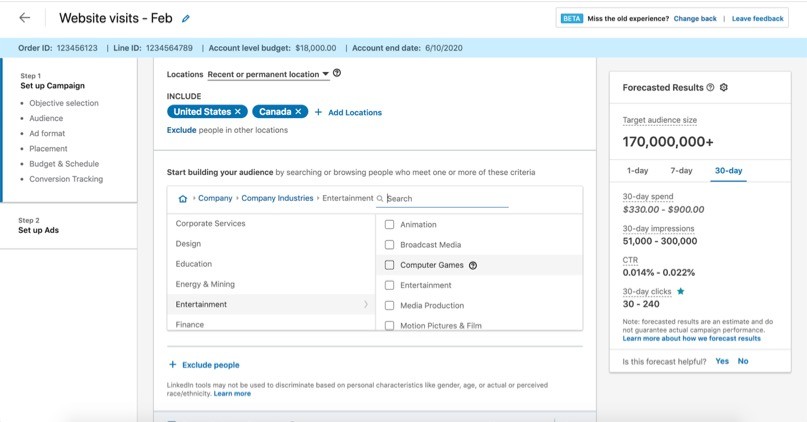Click the info icon next to Computer Games

(x=473, y=265)
